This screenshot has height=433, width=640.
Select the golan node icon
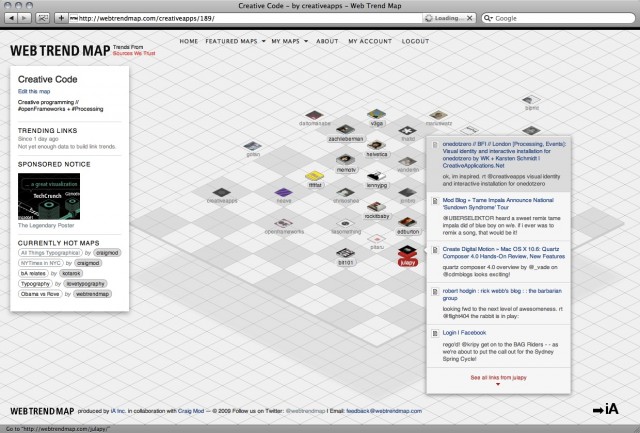[x=253, y=146]
